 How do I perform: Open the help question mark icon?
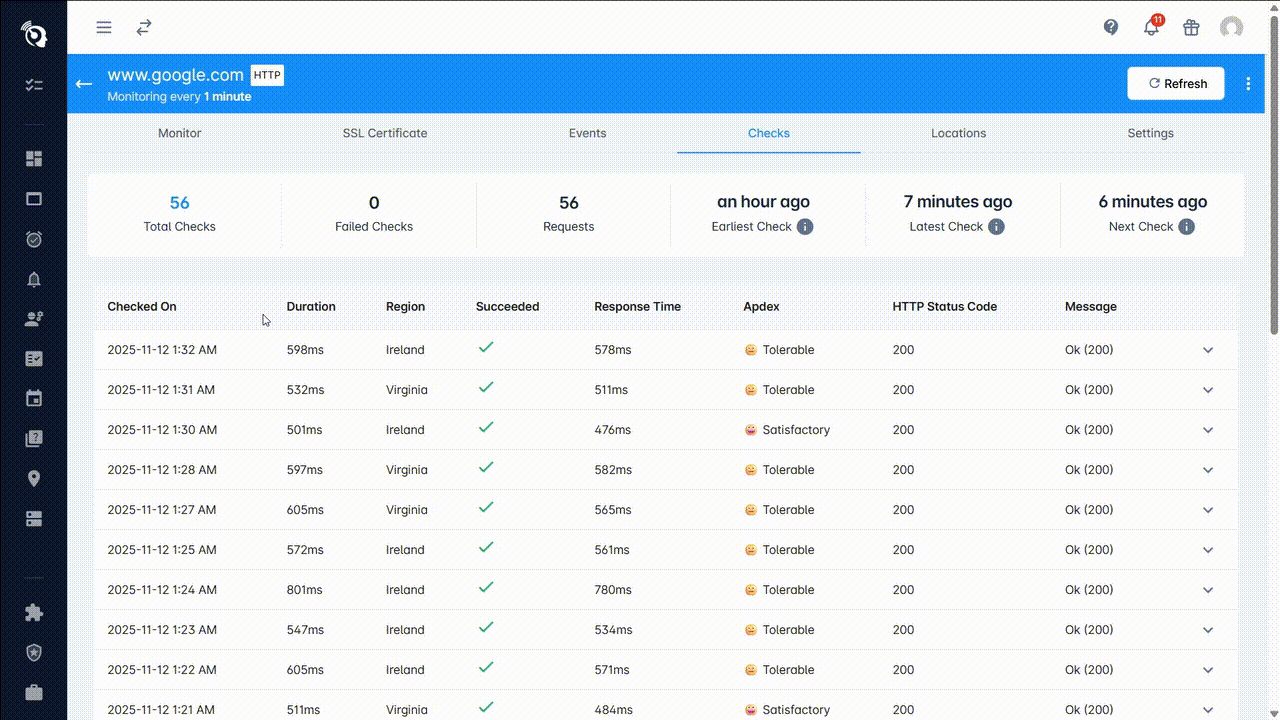[x=1111, y=28]
